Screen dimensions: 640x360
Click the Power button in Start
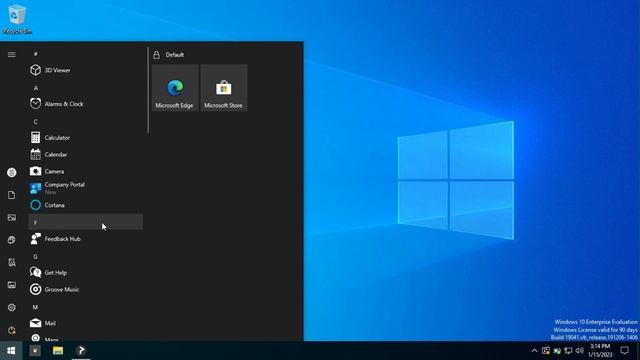click(x=11, y=330)
